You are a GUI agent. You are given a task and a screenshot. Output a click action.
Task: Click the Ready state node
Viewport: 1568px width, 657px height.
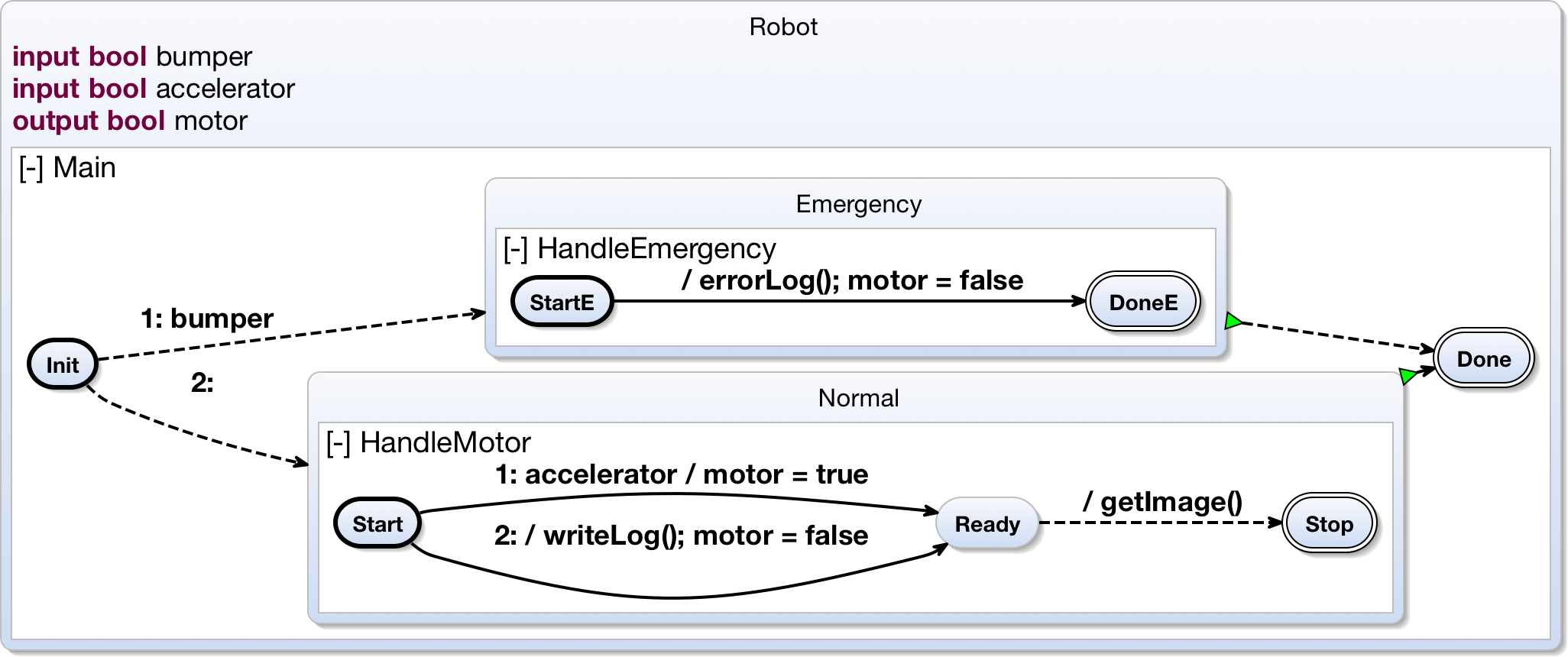(x=987, y=524)
